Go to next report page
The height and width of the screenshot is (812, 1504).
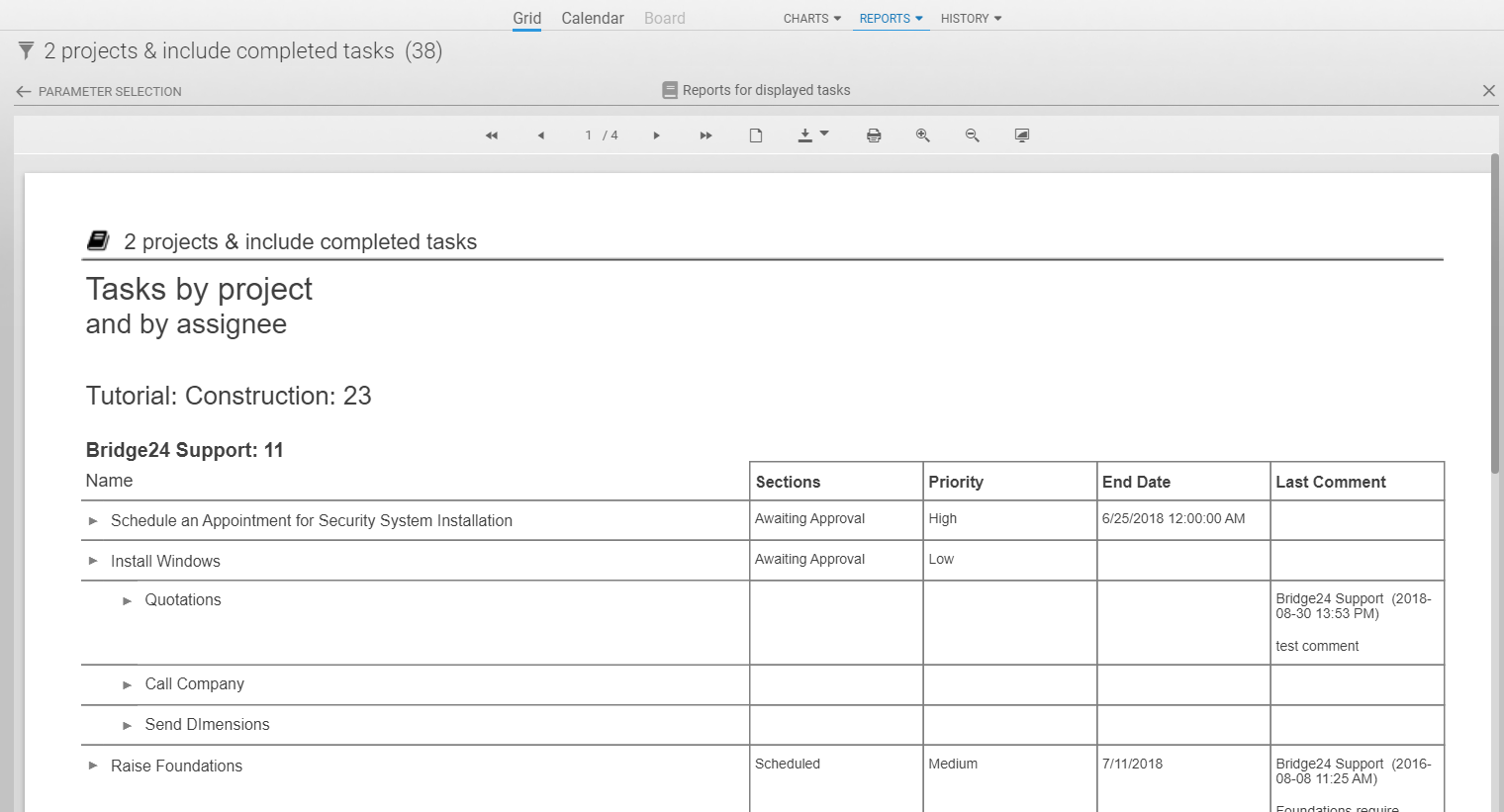[656, 135]
